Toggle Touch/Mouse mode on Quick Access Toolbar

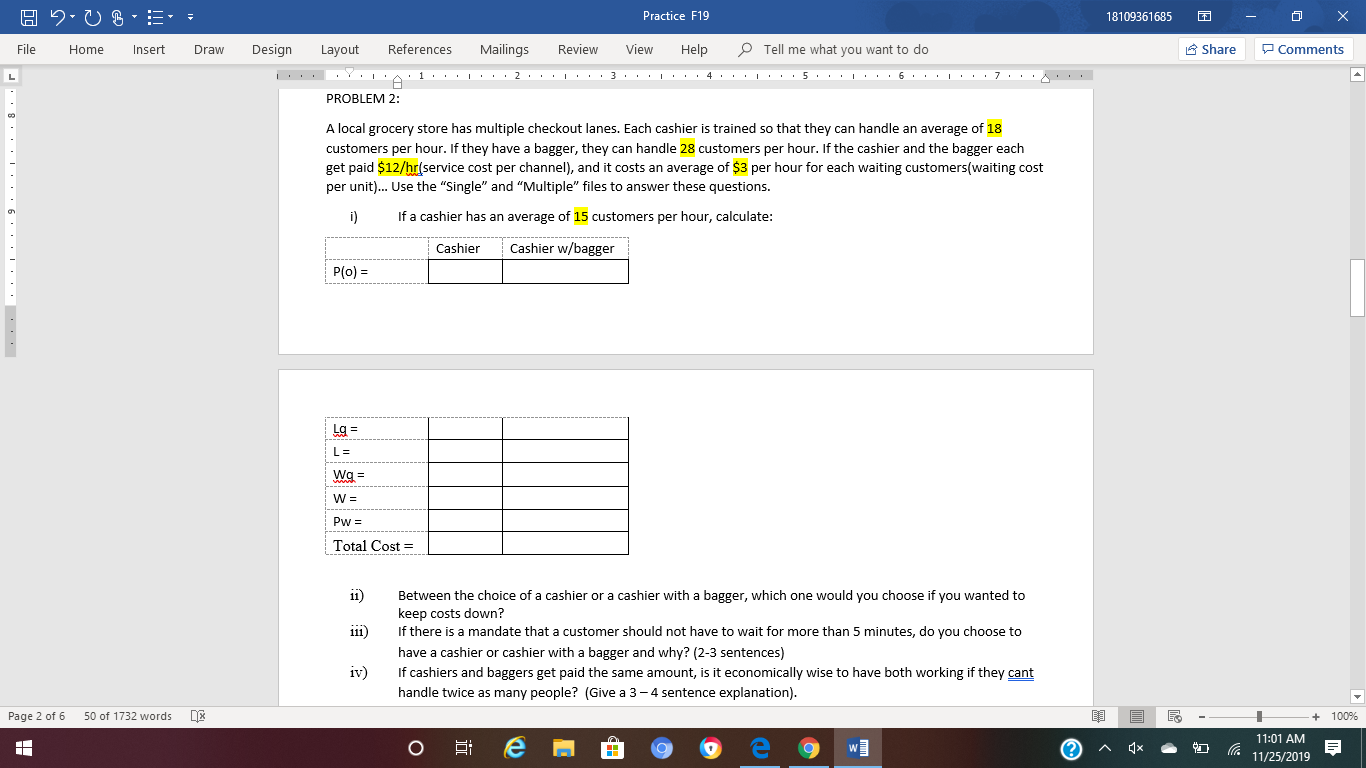(x=117, y=15)
